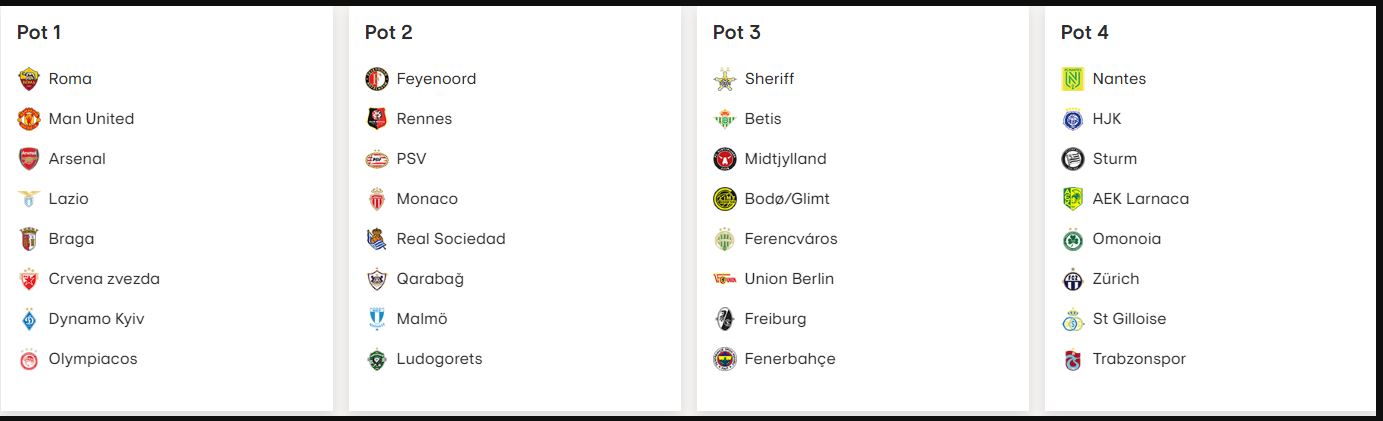The image size is (1383, 421).
Task: Select the Union Berlin logo icon
Action: [725, 279]
